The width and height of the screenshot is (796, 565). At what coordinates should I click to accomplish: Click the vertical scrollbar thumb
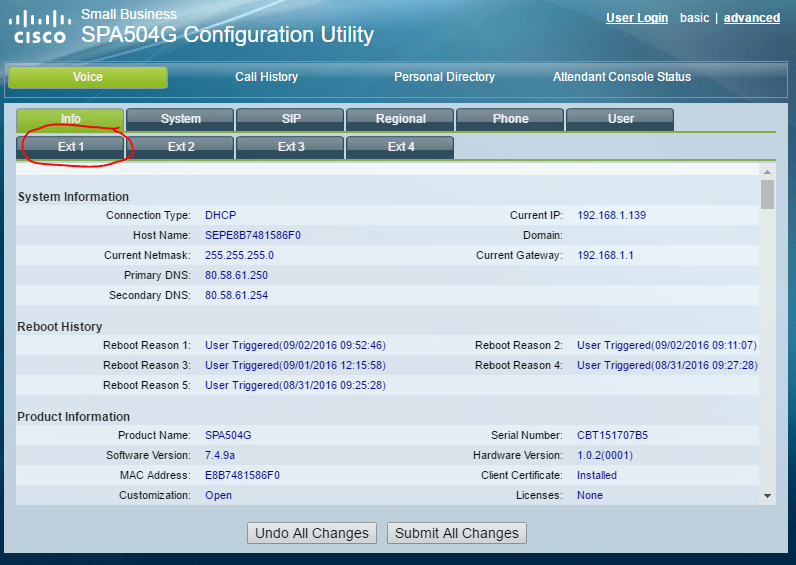click(x=768, y=194)
